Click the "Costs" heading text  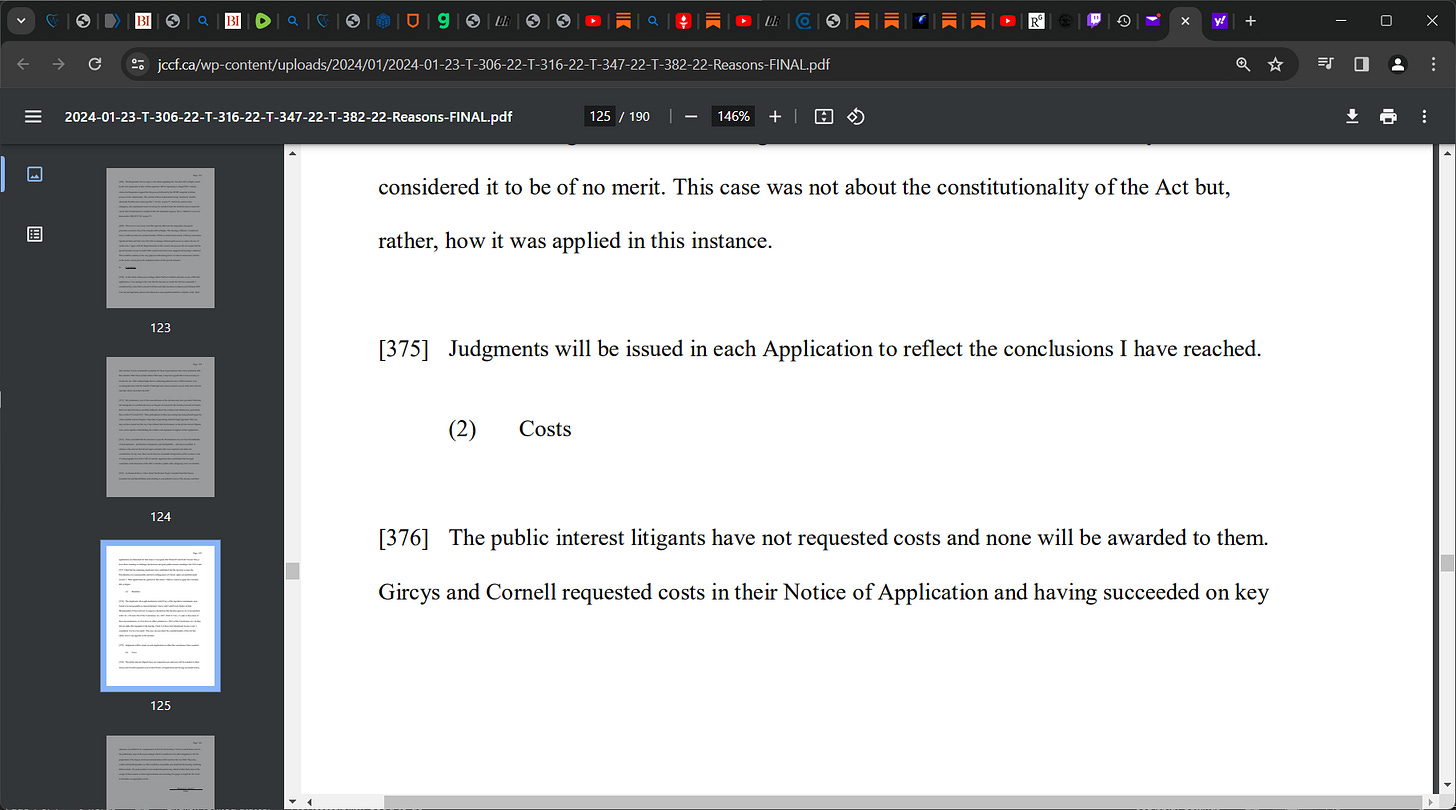tap(545, 429)
